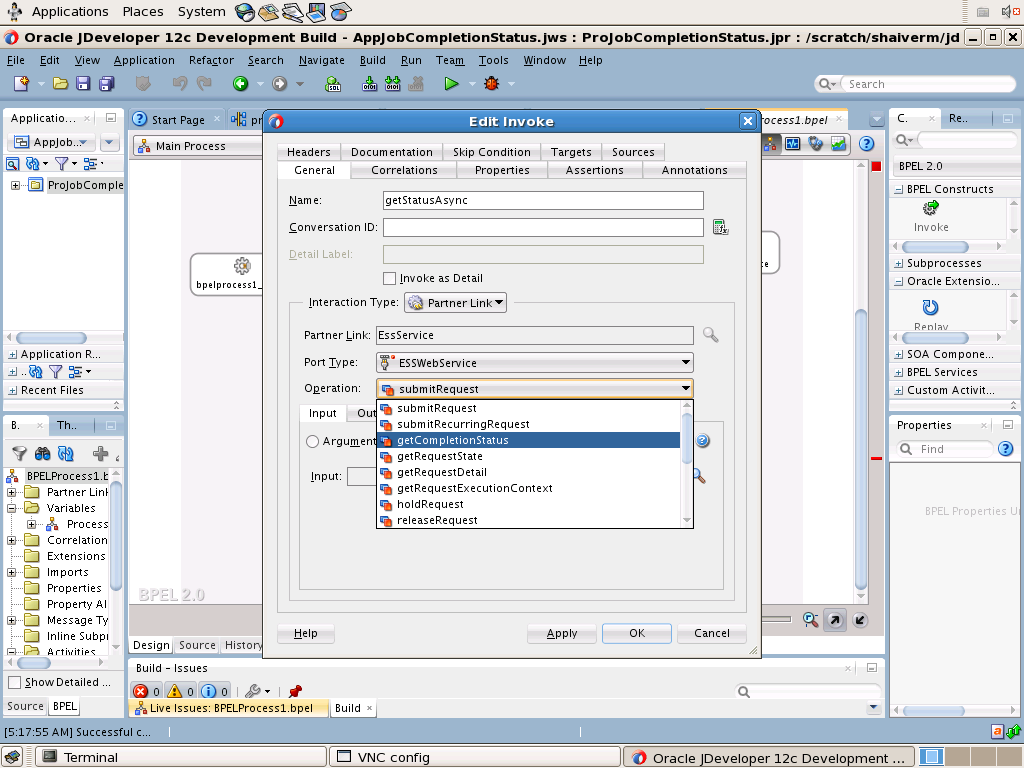1024x768 pixels.
Task: Click the Apply button
Action: tap(562, 633)
